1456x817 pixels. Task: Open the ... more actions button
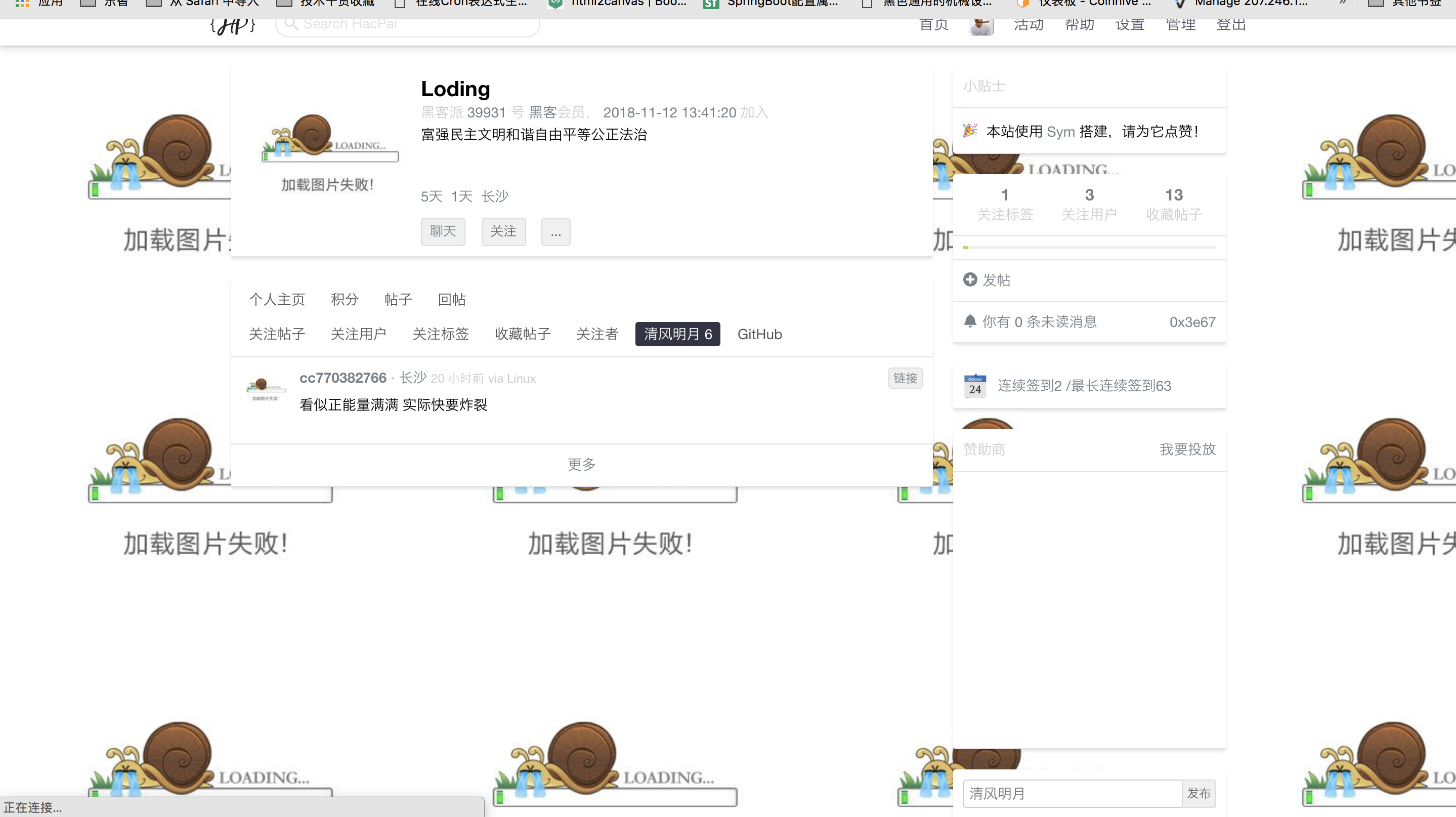(x=555, y=232)
